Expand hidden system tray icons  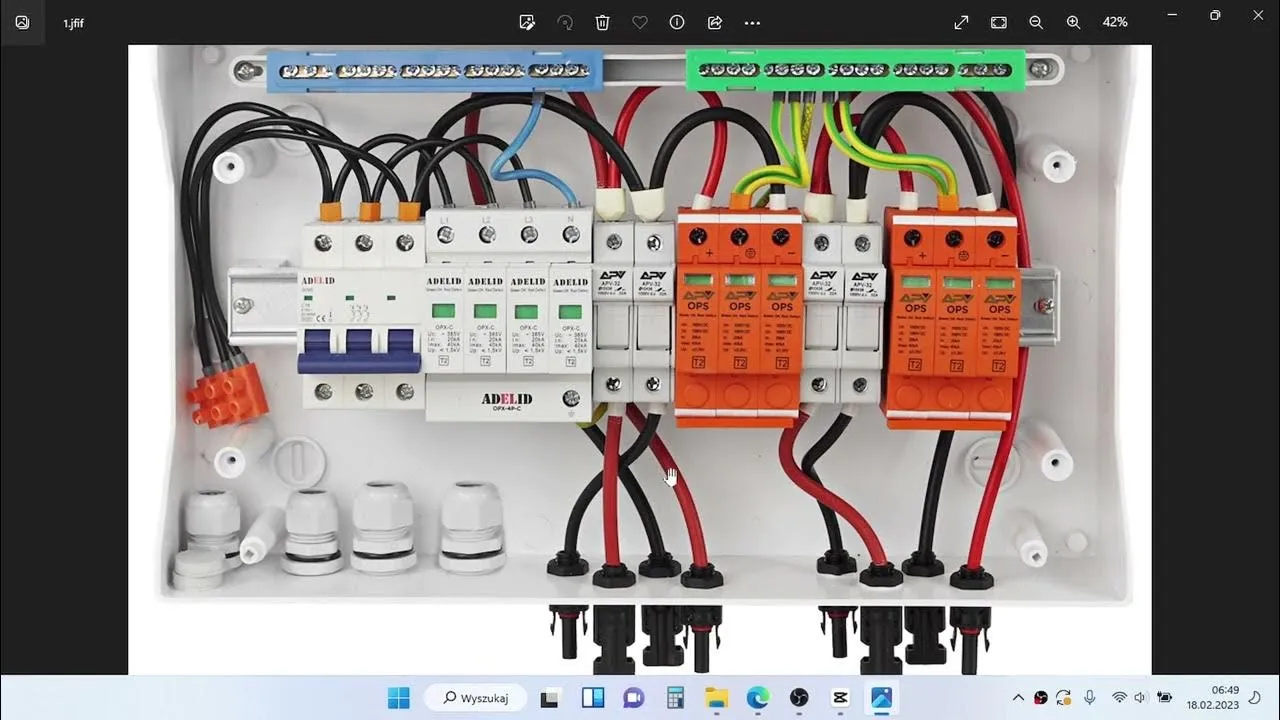tap(1018, 698)
